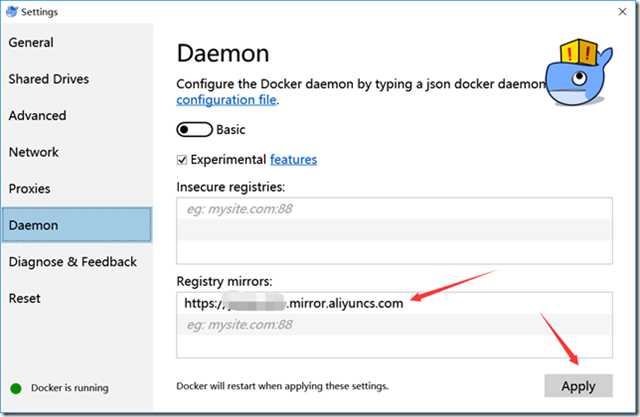Go to Network settings
The image size is (640, 417).
coord(33,152)
